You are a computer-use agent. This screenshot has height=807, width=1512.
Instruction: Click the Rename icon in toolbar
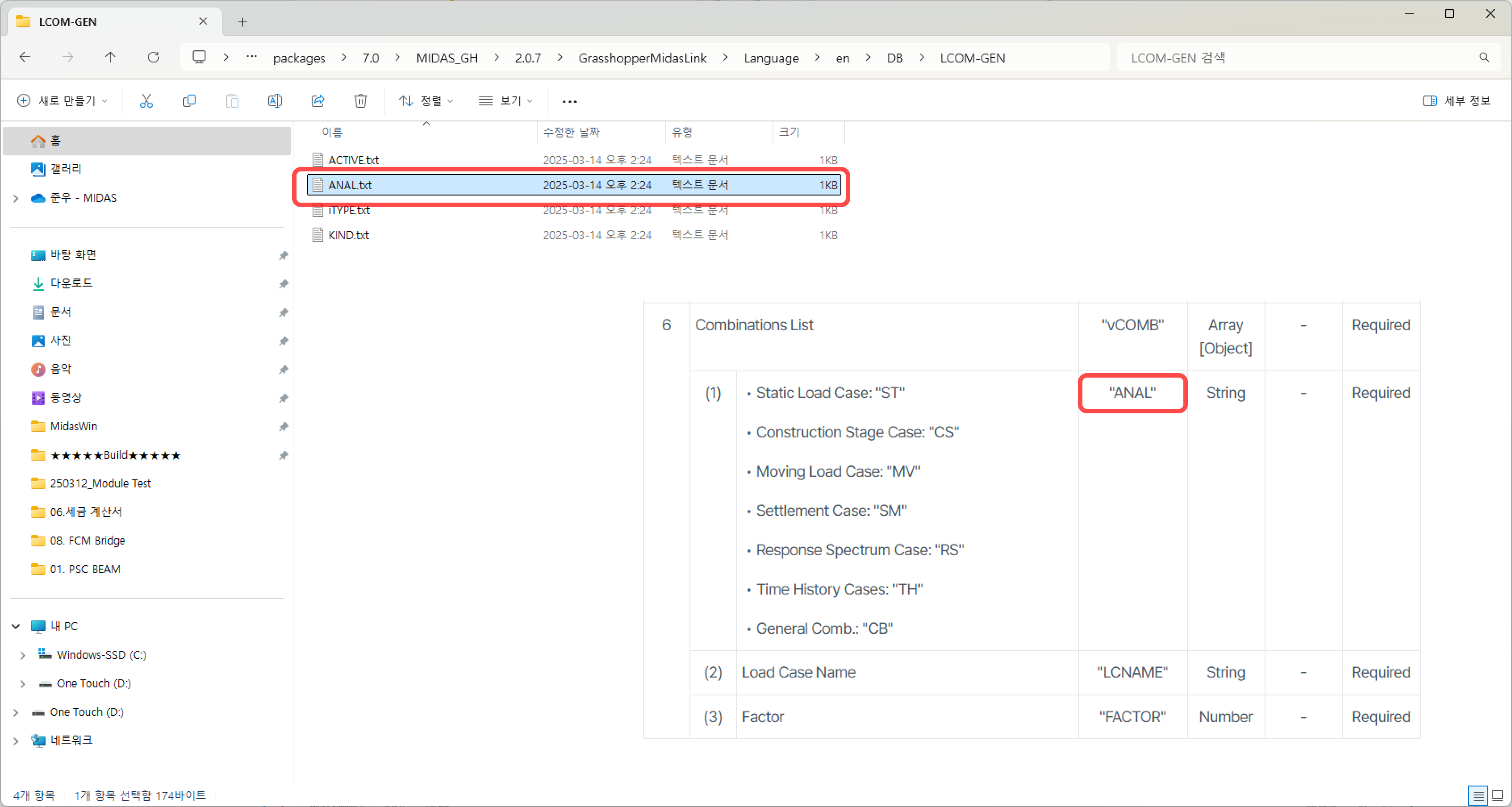click(275, 101)
